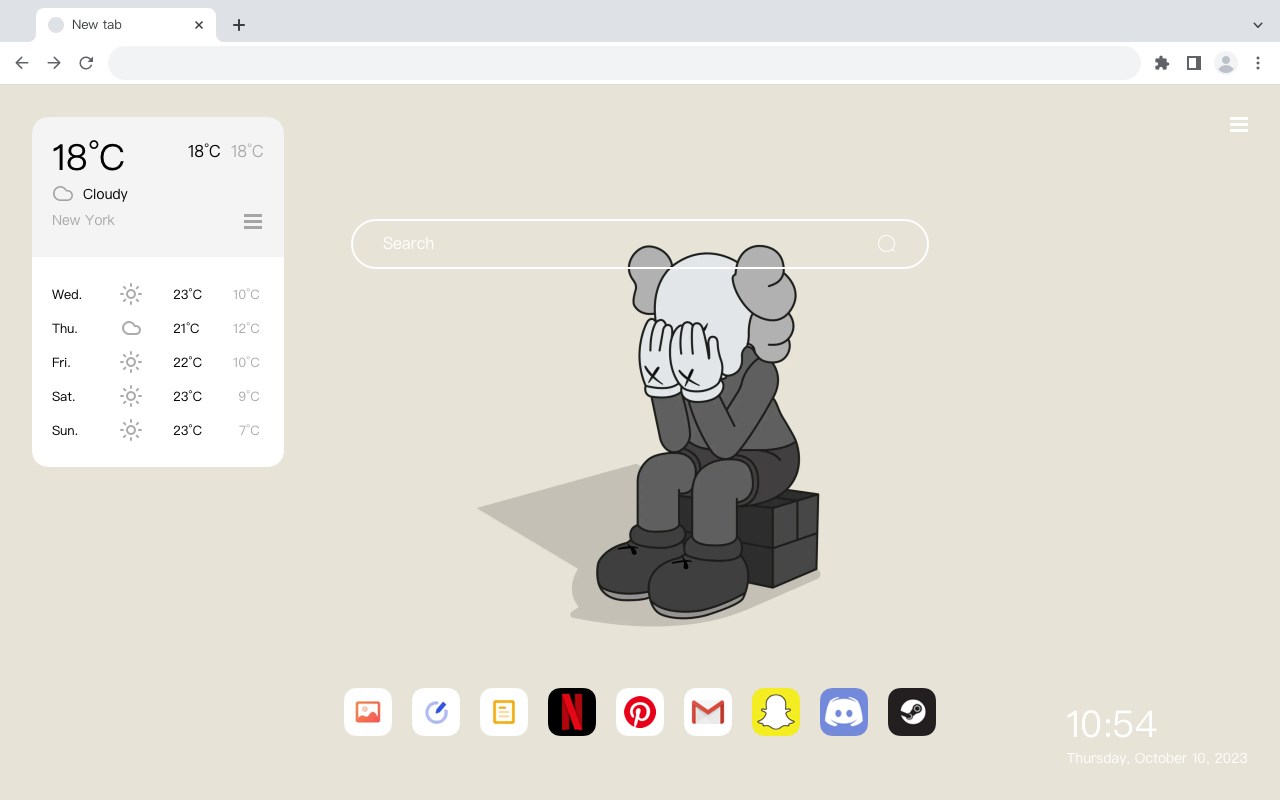Open the wallpaper gallery shortcut icon
This screenshot has height=800, width=1280.
[x=368, y=712]
